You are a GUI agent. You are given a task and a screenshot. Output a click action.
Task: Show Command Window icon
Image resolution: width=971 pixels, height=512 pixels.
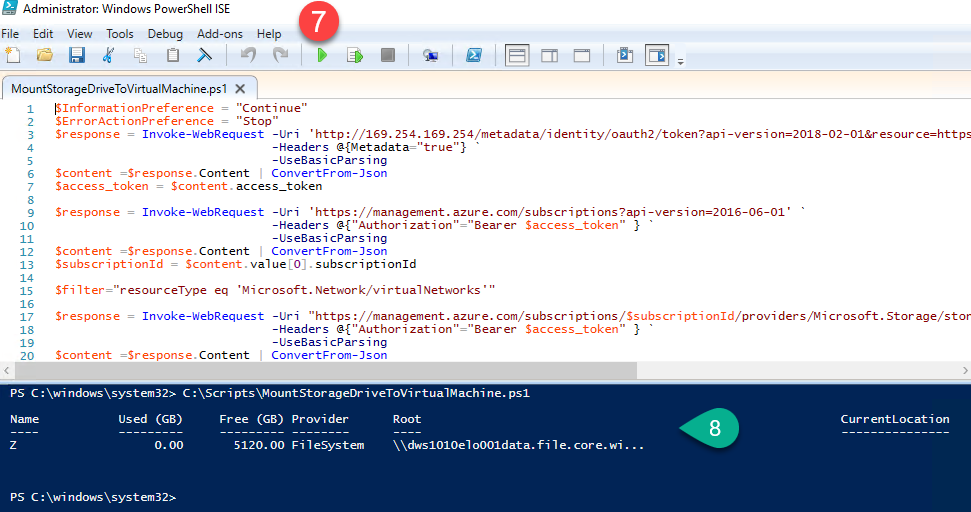click(625, 55)
